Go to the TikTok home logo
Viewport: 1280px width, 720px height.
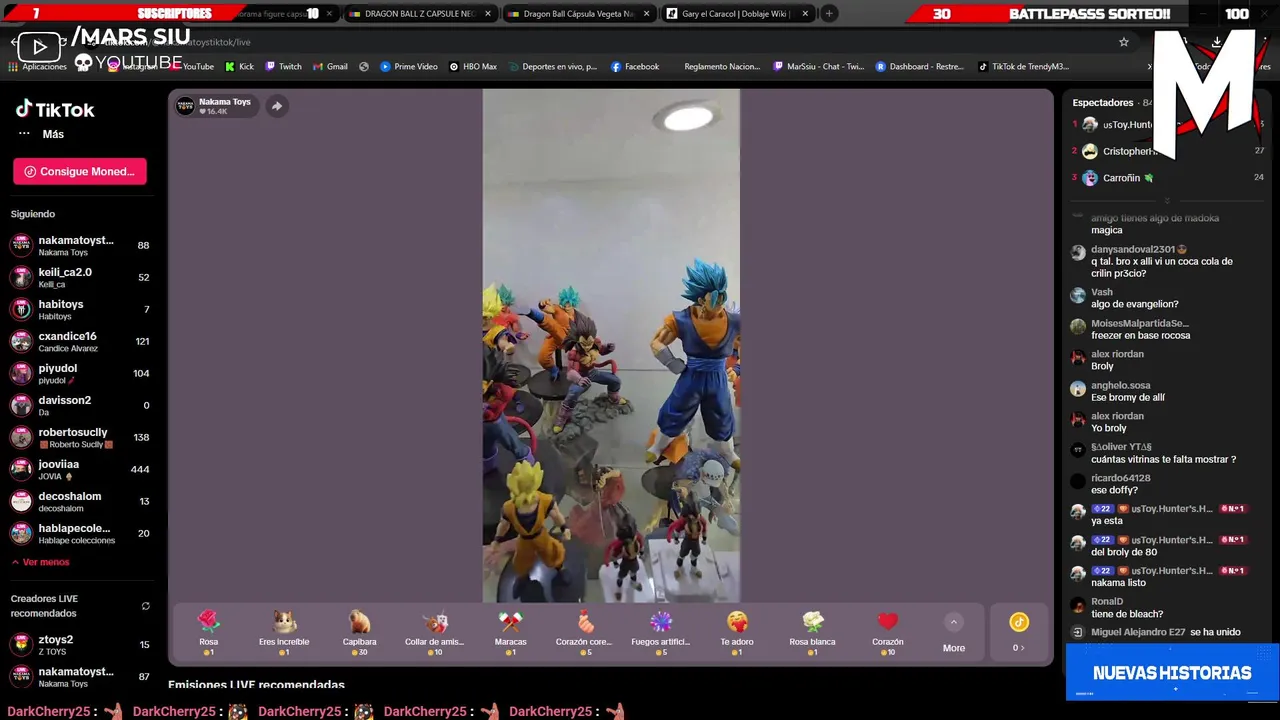click(x=55, y=110)
